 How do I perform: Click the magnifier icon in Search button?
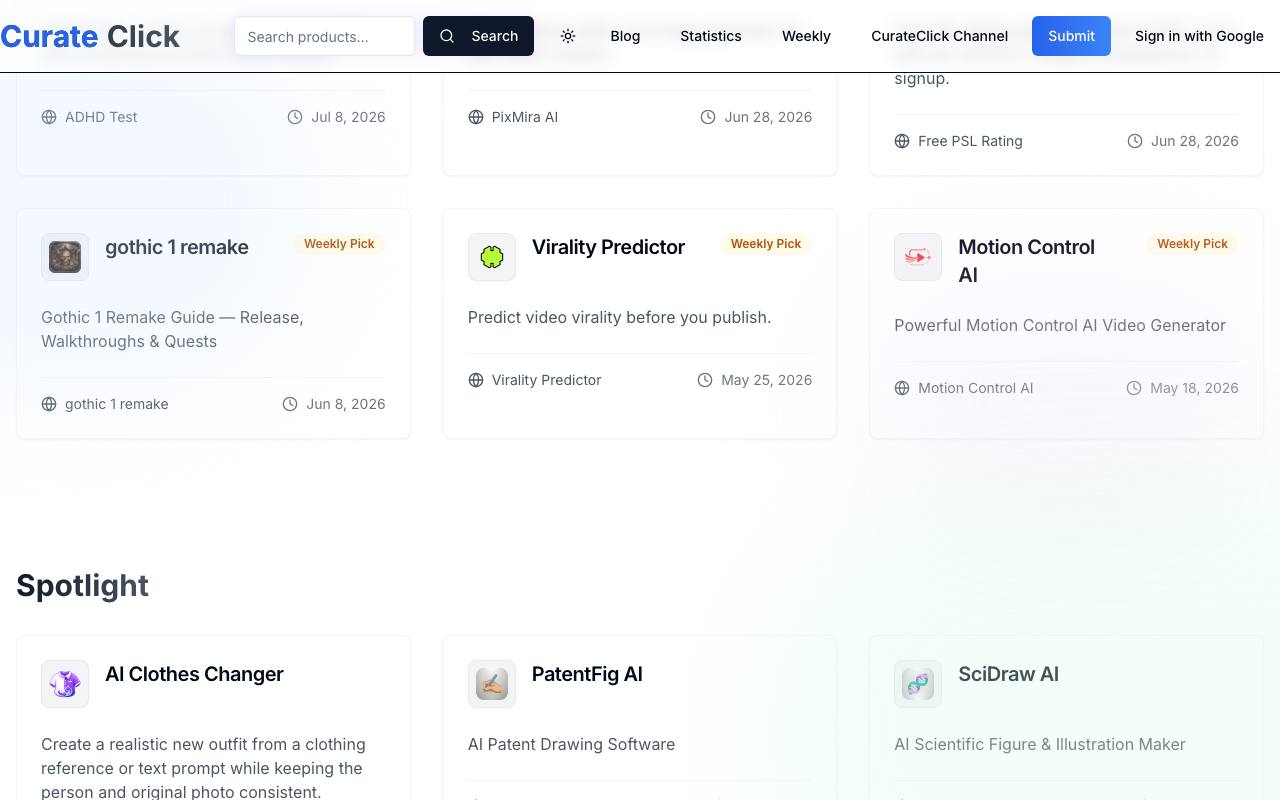coord(447,36)
